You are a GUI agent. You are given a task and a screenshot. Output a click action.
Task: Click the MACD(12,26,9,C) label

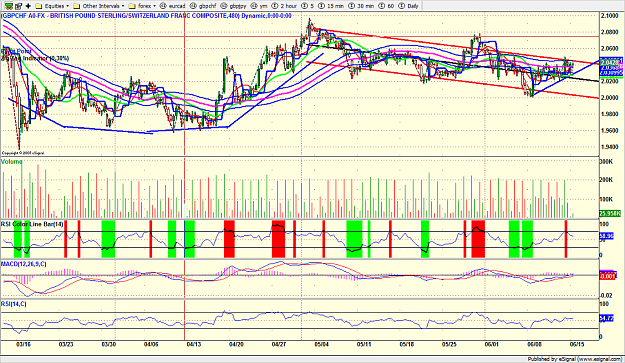[x=24, y=264]
